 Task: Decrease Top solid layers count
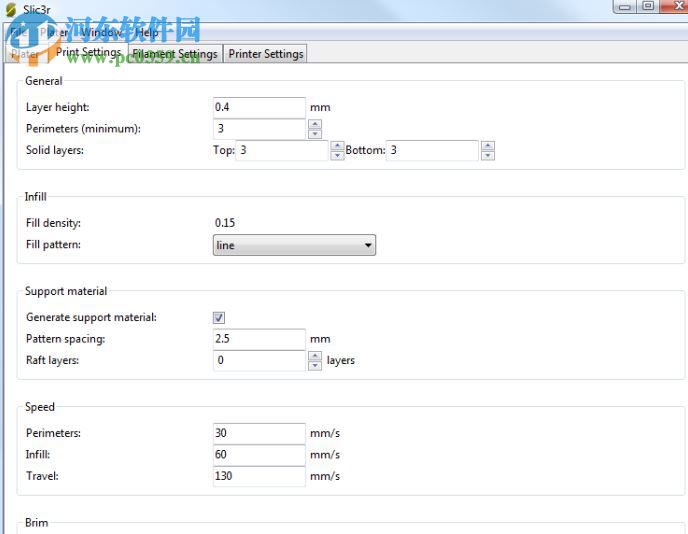337,155
